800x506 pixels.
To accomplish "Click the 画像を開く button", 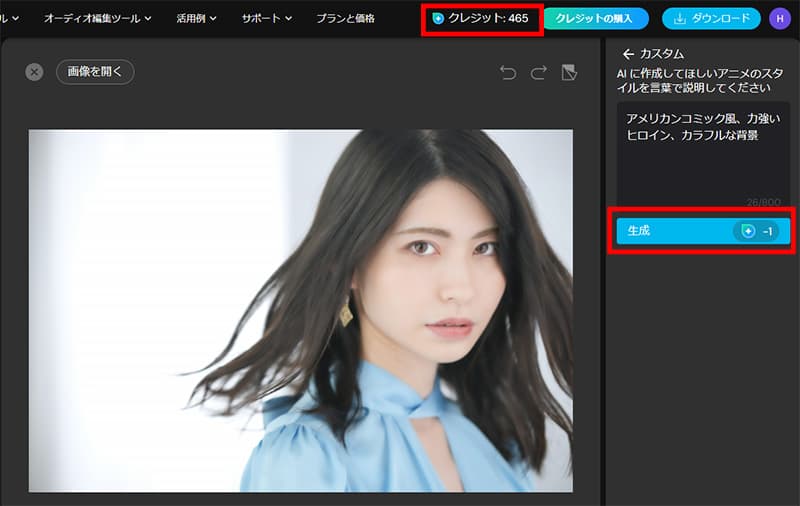I will coord(95,71).
